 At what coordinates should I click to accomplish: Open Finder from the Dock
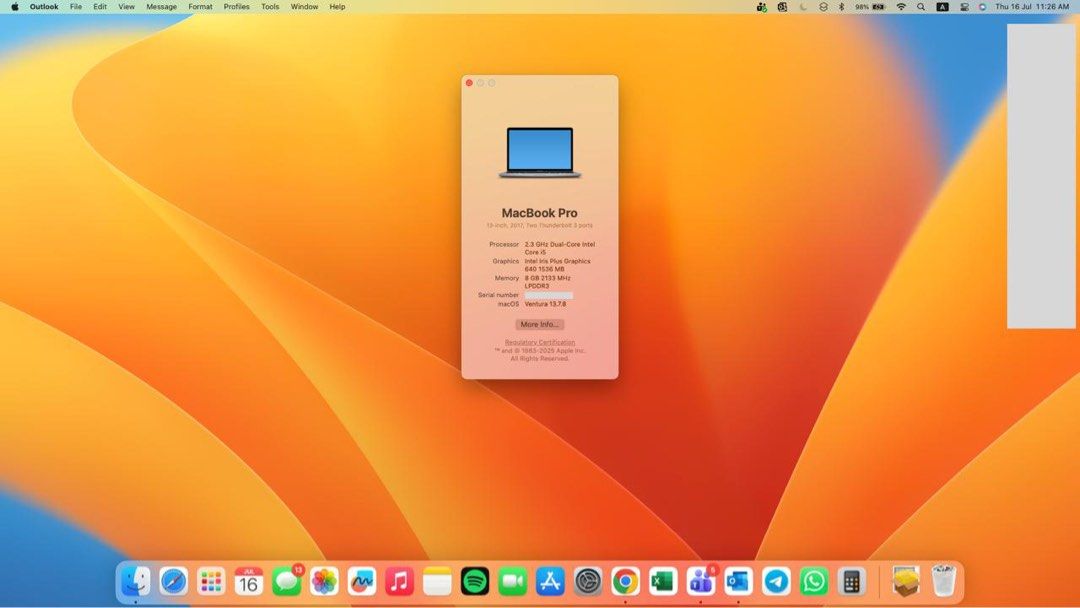click(136, 582)
